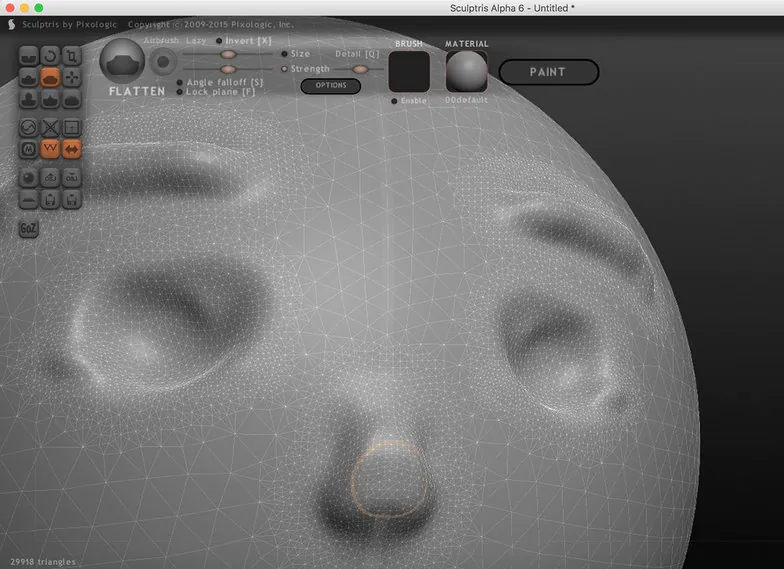The image size is (784, 569).
Task: Click the GoZ button
Action: point(28,229)
